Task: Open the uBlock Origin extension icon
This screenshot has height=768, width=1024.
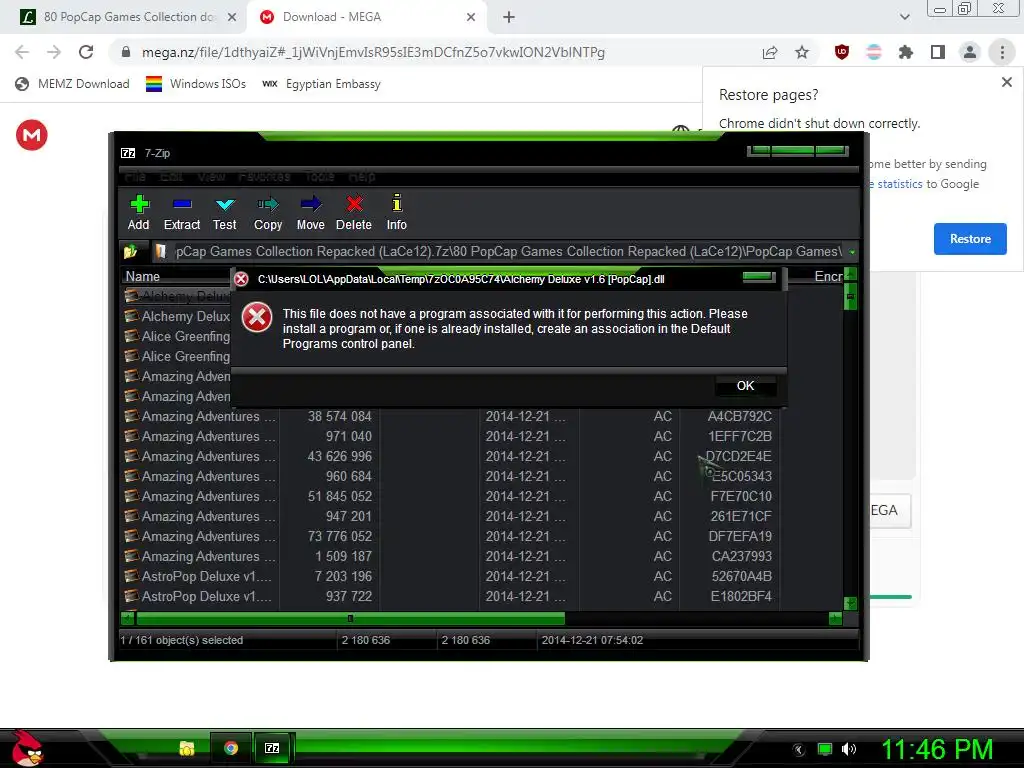Action: tap(842, 52)
